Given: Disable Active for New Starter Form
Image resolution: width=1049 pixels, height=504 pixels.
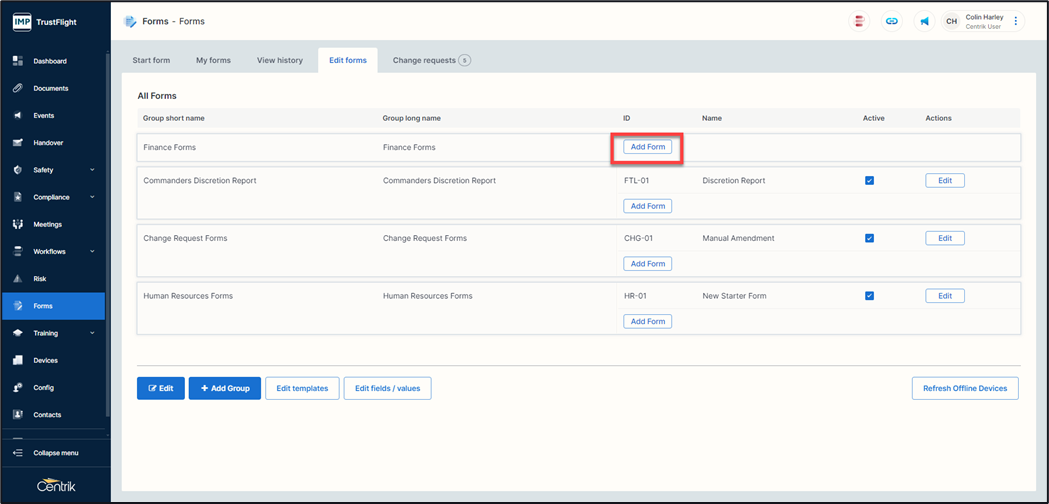Looking at the screenshot, I should click(x=869, y=296).
